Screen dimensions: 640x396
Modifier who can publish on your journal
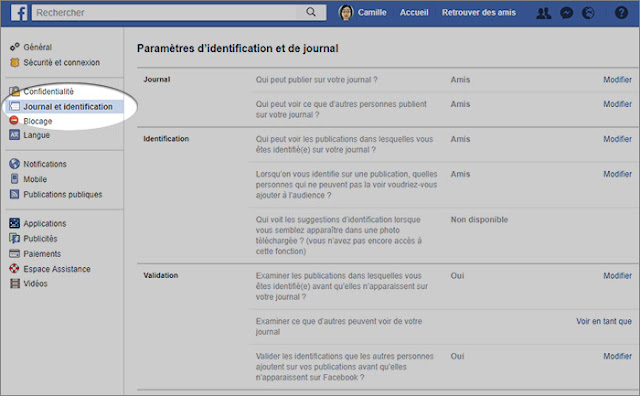coord(618,80)
